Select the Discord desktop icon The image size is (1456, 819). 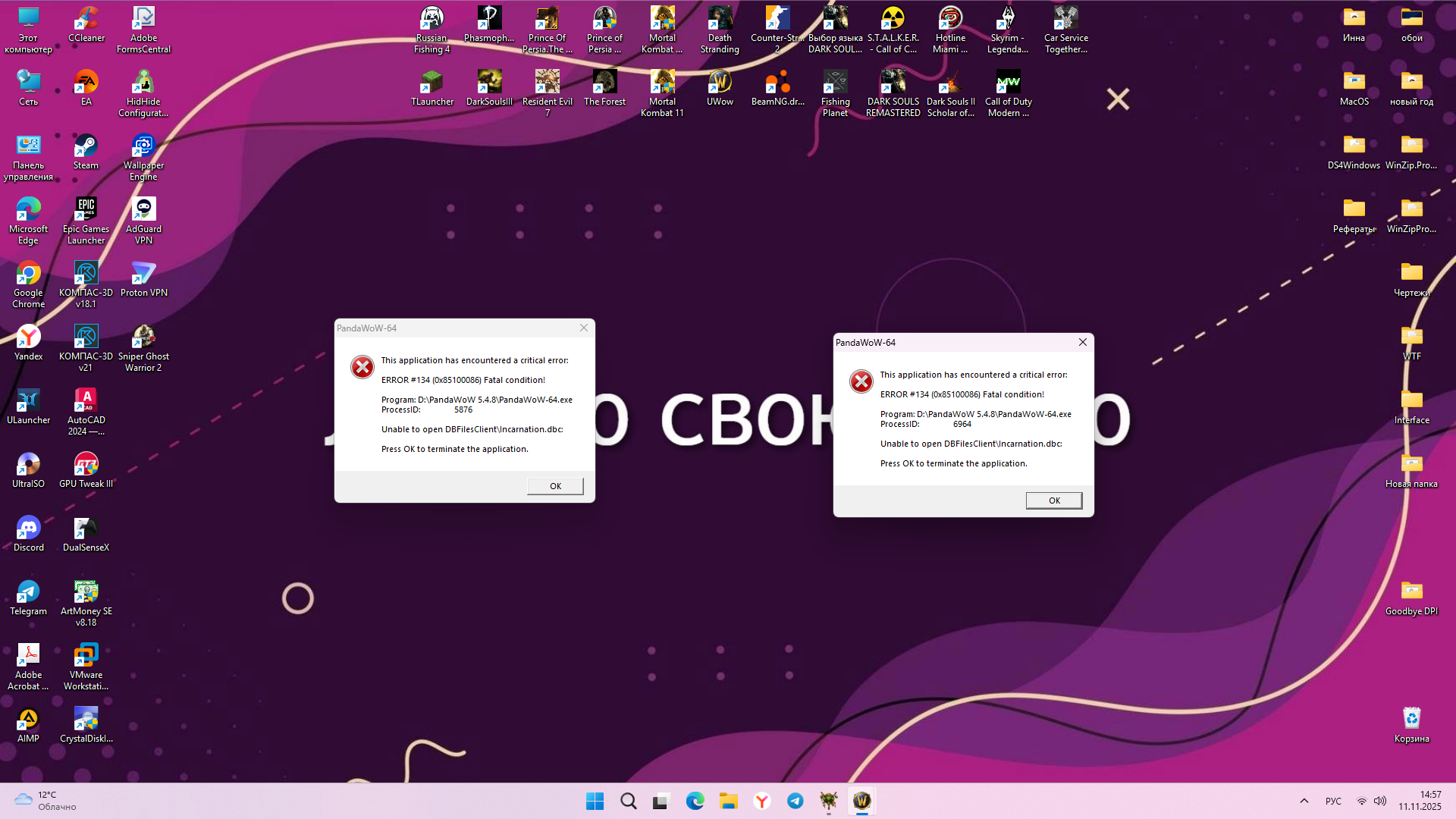coord(28,529)
